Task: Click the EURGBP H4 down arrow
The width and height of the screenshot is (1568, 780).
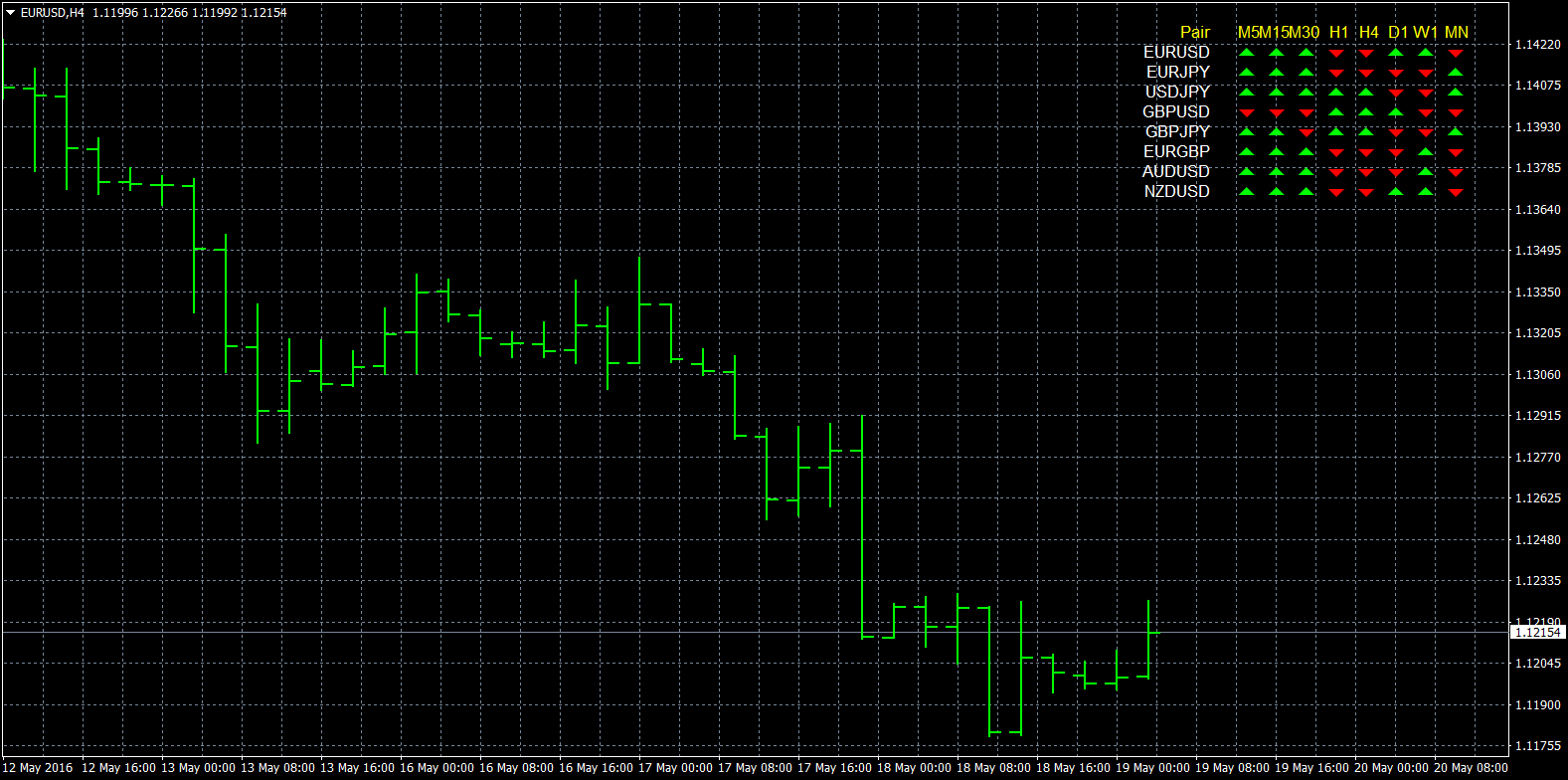Action: click(x=1366, y=152)
